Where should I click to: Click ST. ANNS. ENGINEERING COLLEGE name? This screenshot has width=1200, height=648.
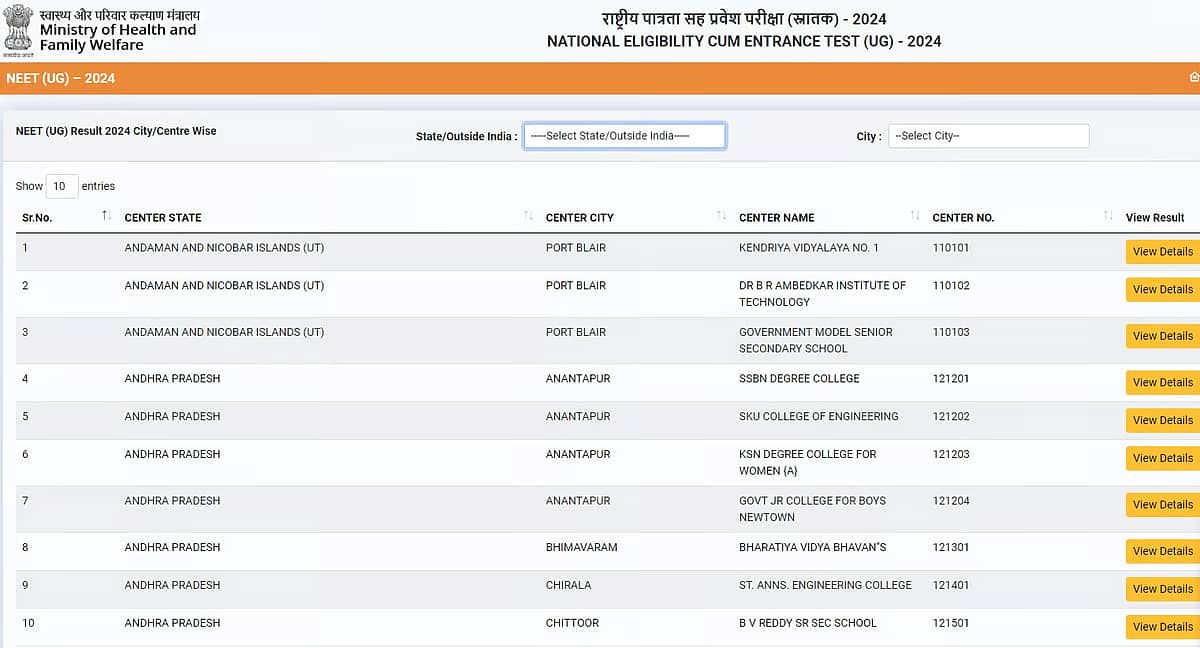click(826, 585)
